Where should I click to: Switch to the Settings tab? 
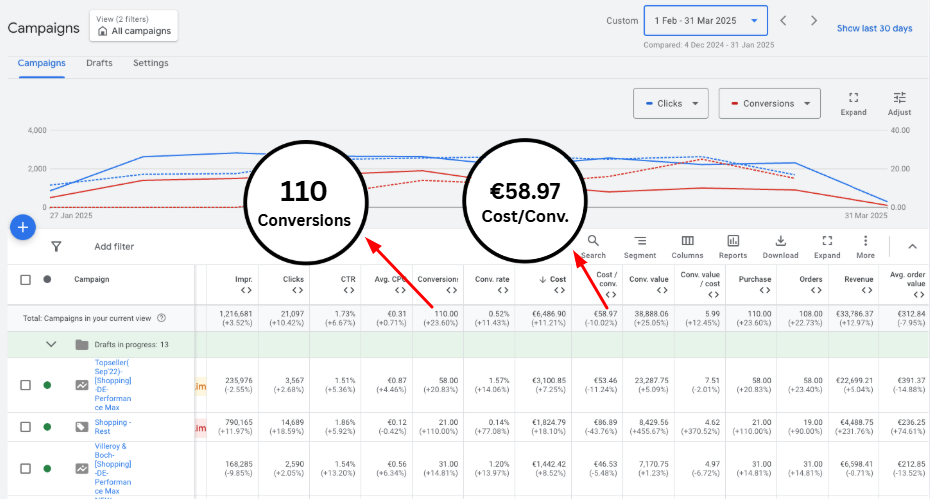point(151,63)
